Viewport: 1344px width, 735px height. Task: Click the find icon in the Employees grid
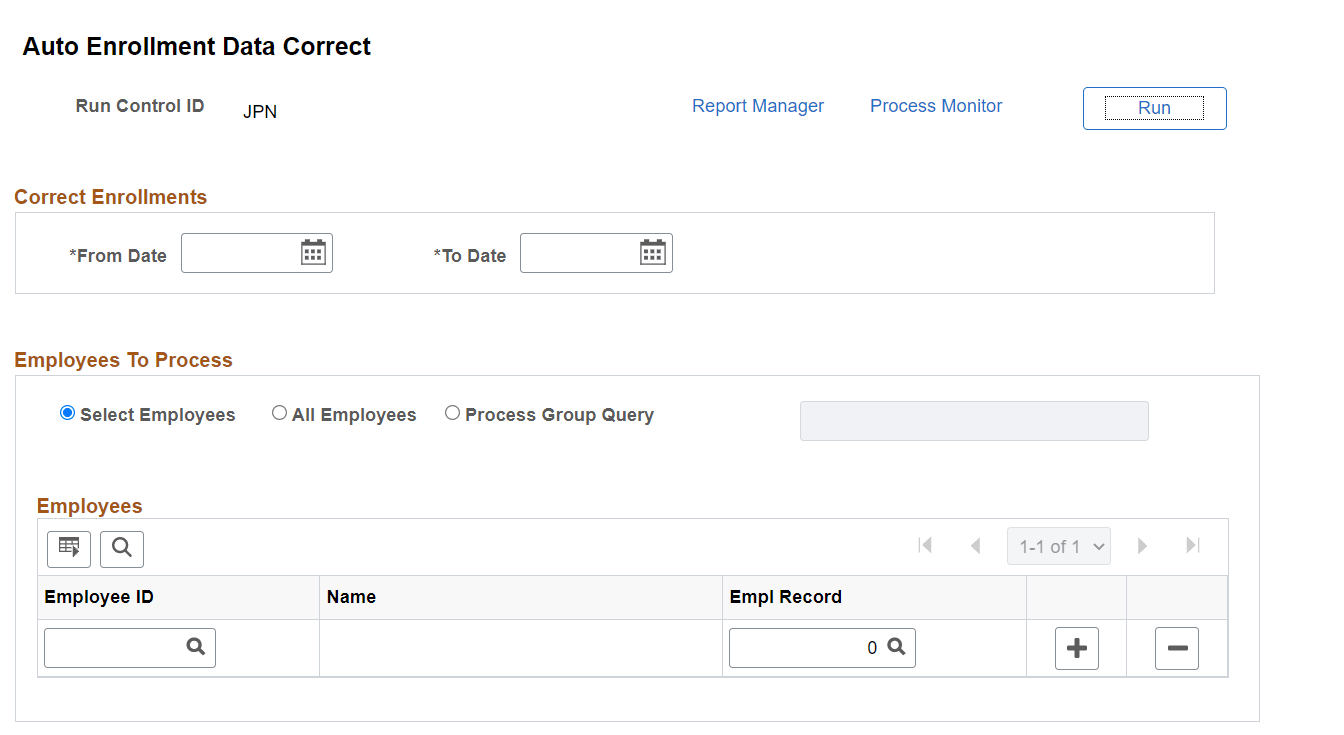pos(121,548)
